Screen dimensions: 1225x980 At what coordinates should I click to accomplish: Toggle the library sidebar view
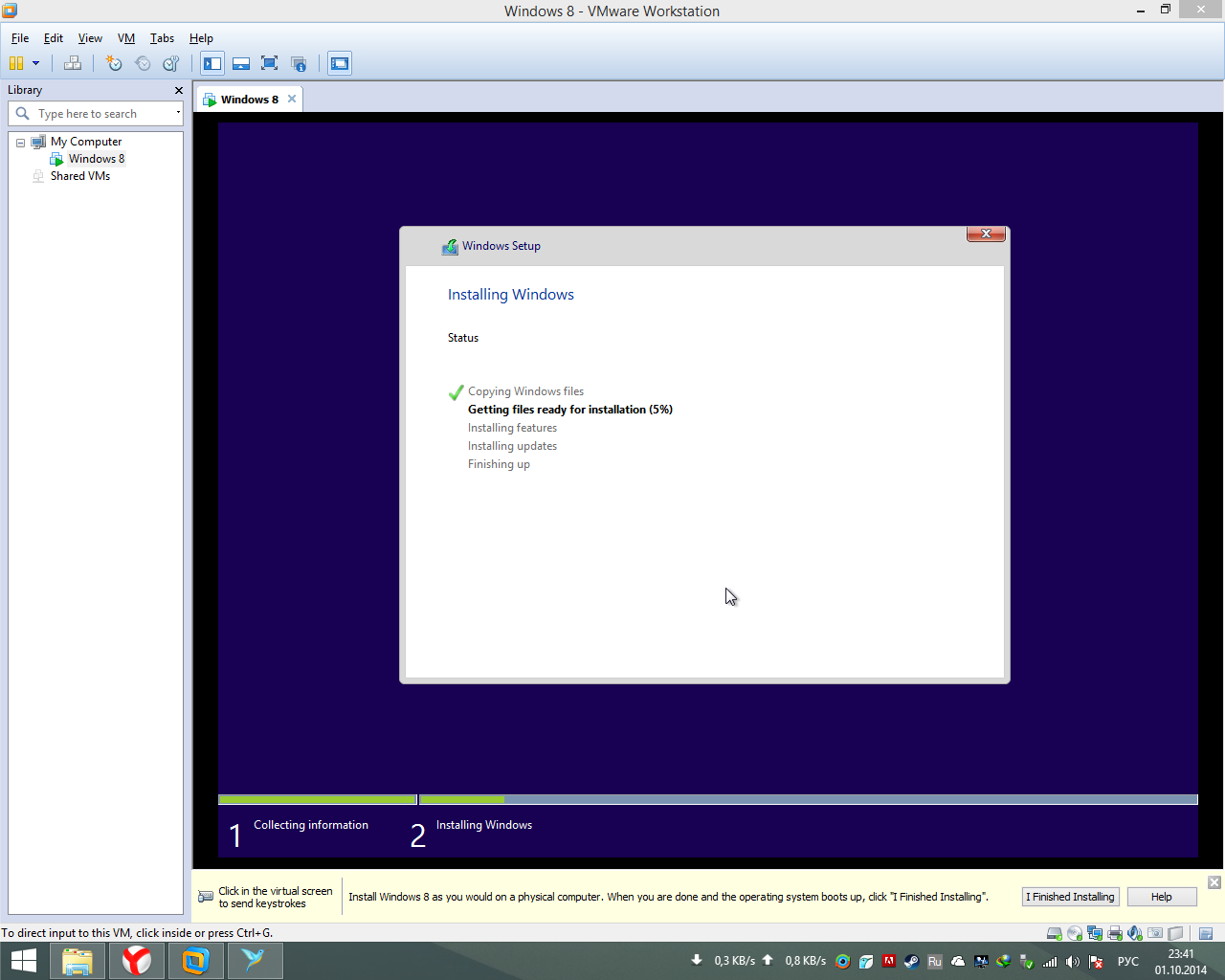pyautogui.click(x=212, y=63)
